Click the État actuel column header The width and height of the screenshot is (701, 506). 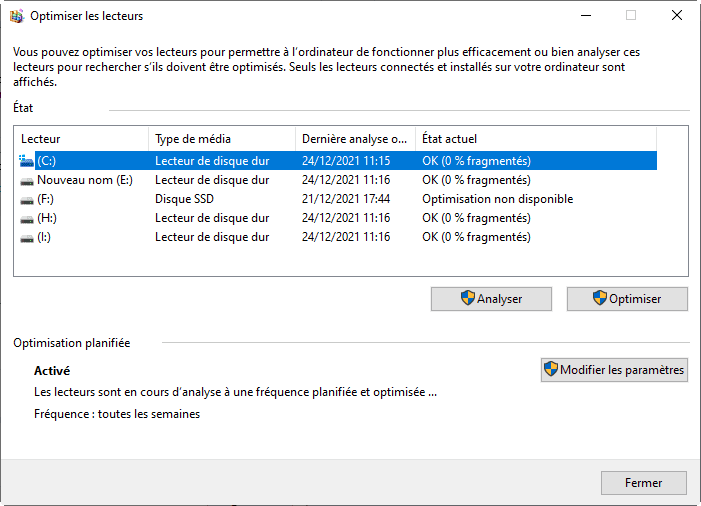click(x=536, y=139)
